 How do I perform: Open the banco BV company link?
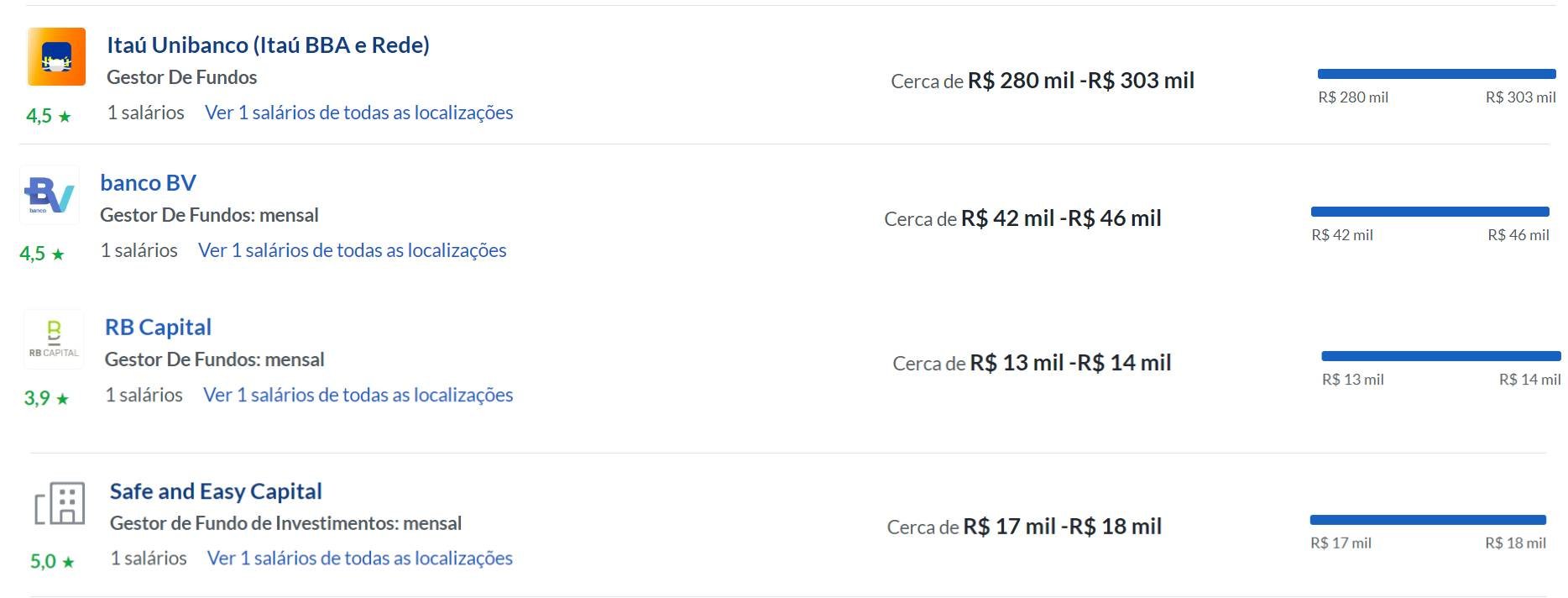148,182
